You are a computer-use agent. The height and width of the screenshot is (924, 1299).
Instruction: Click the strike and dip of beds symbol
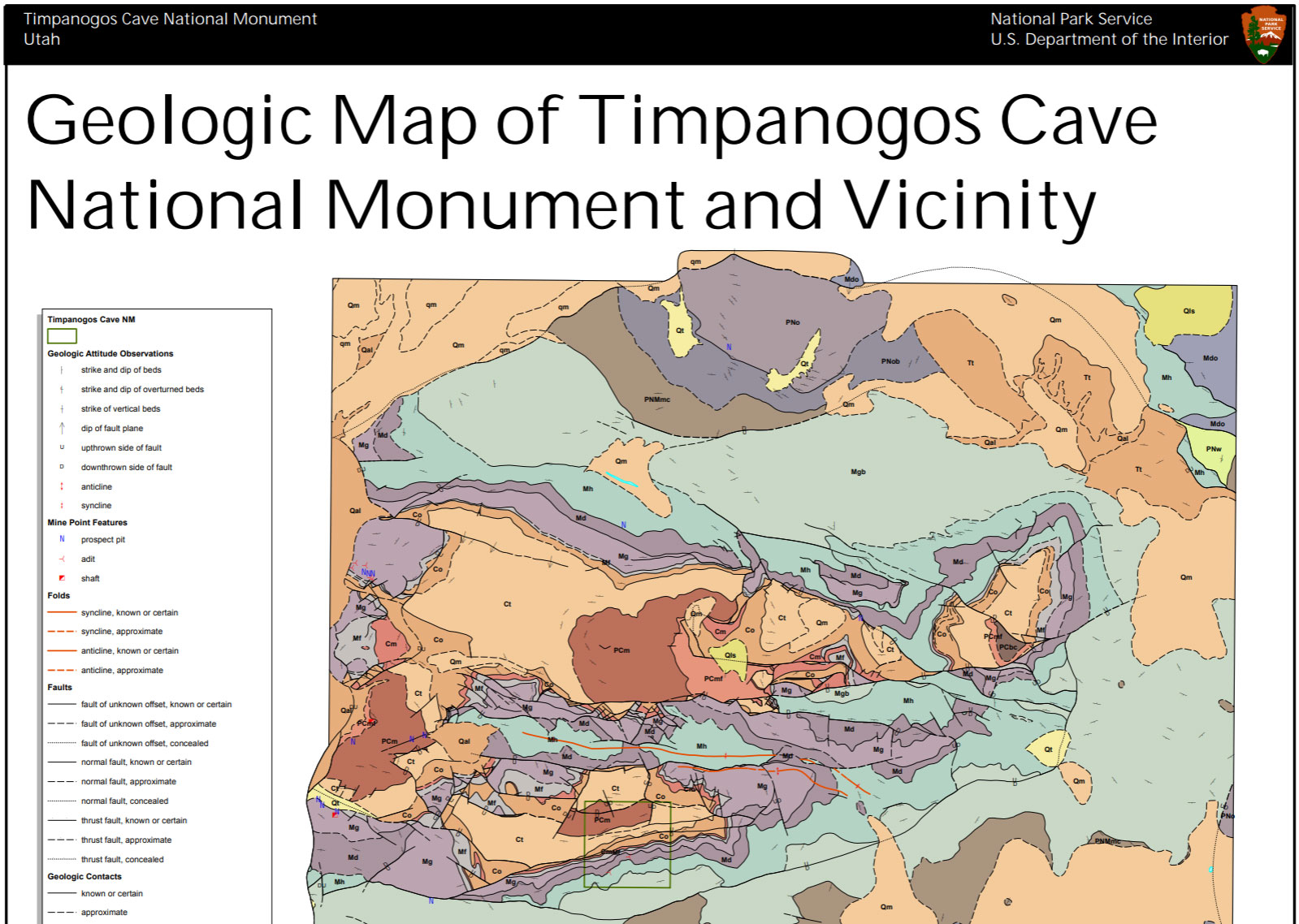pos(62,370)
